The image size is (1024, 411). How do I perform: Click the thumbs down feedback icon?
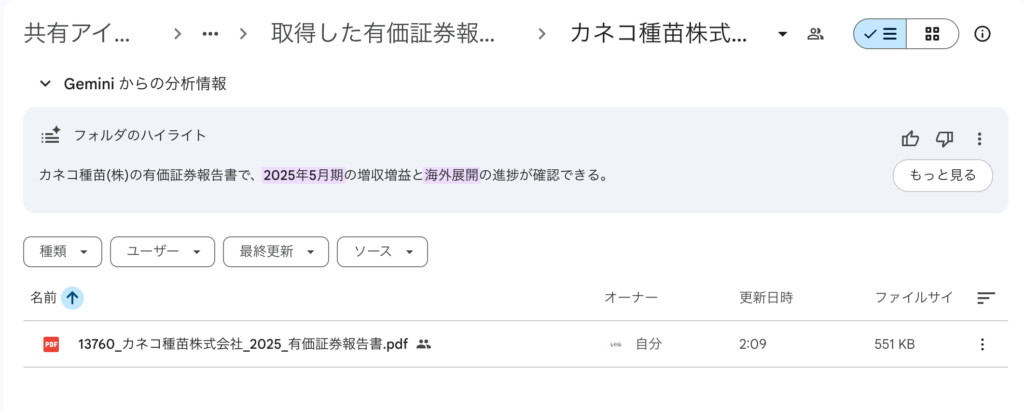tap(944, 139)
